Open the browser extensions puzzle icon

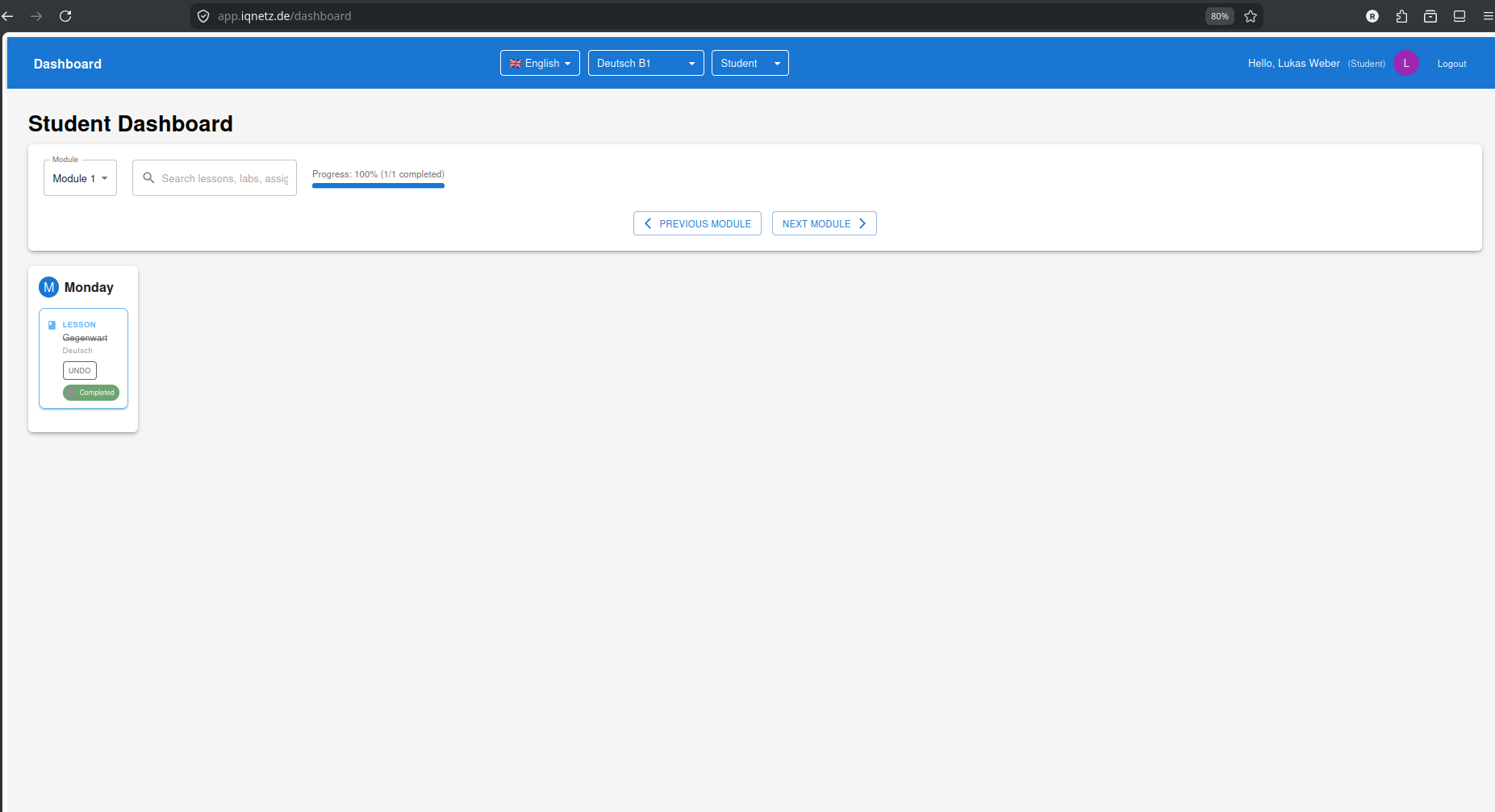click(1401, 16)
